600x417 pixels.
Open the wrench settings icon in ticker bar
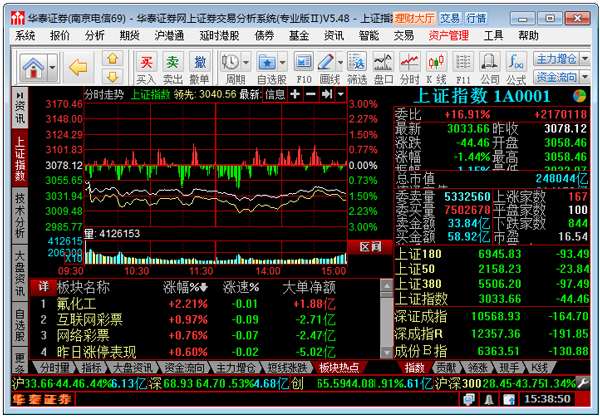coord(583,383)
